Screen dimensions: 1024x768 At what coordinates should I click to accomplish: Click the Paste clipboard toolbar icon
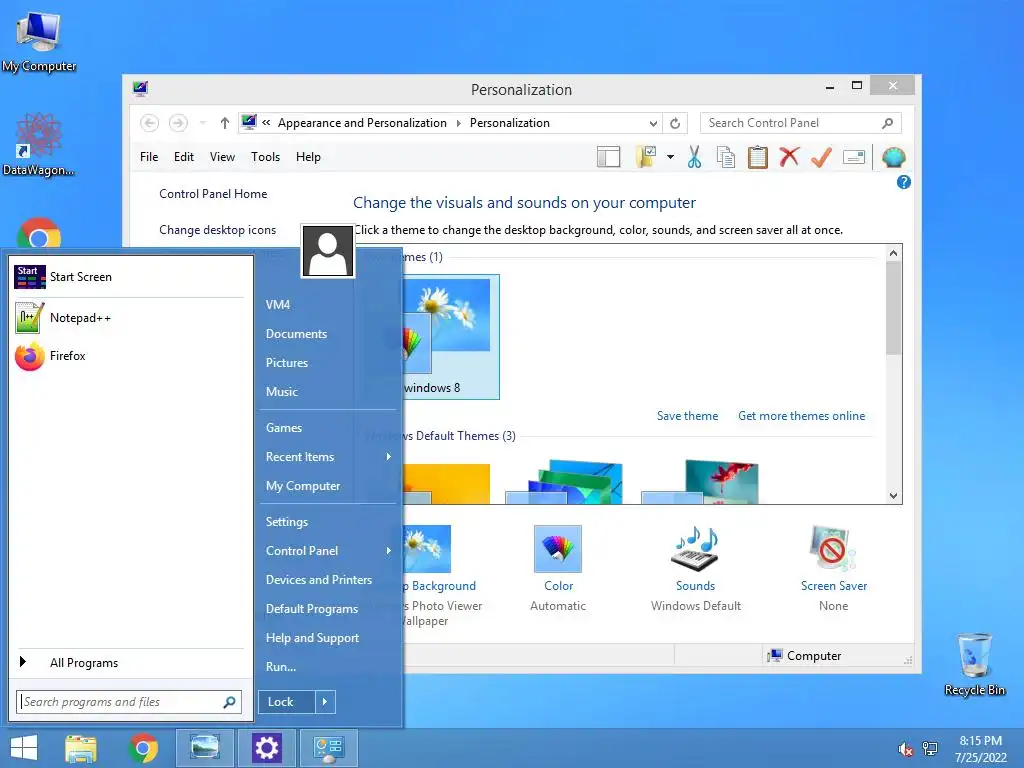[x=758, y=157]
